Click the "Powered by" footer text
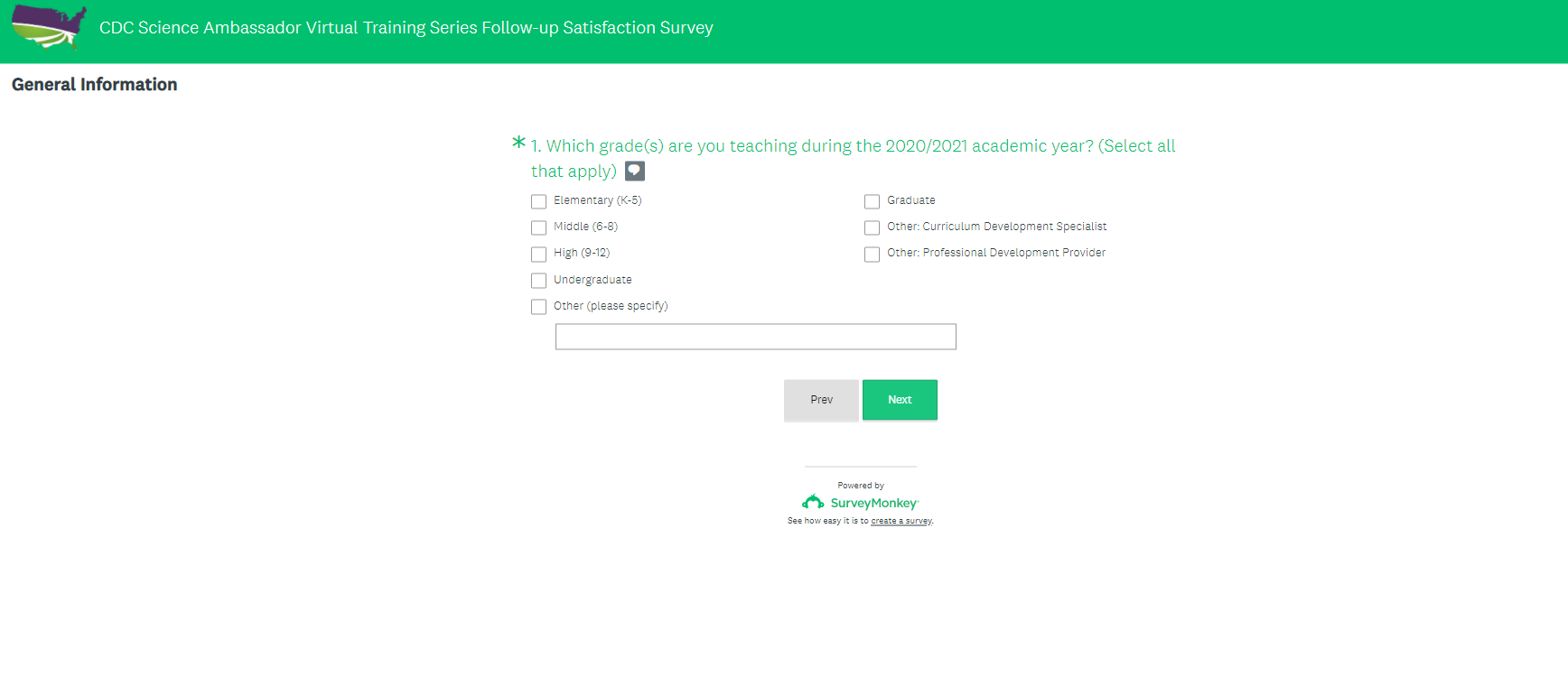1568x686 pixels. pos(860,486)
